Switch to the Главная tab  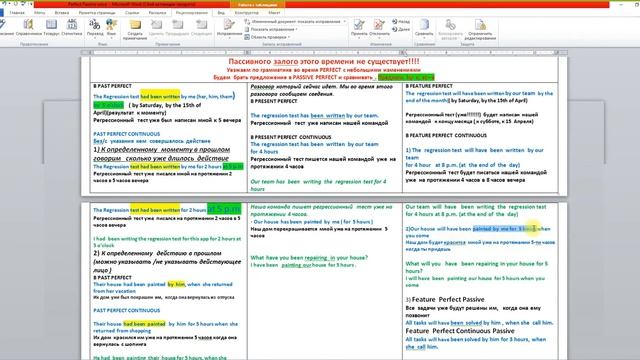(17, 13)
